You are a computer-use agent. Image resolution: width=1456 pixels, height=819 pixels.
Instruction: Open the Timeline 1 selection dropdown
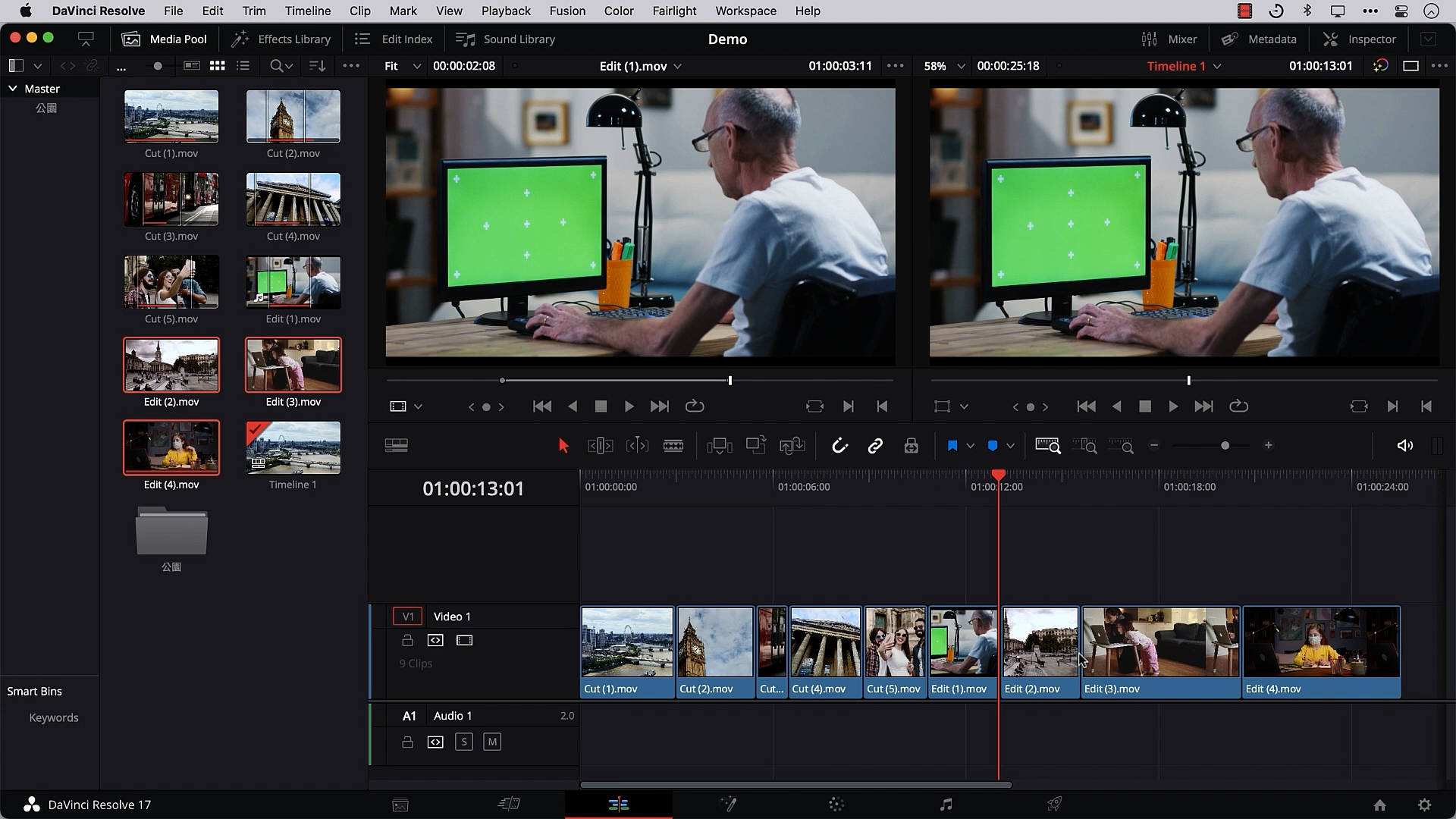tap(1183, 66)
